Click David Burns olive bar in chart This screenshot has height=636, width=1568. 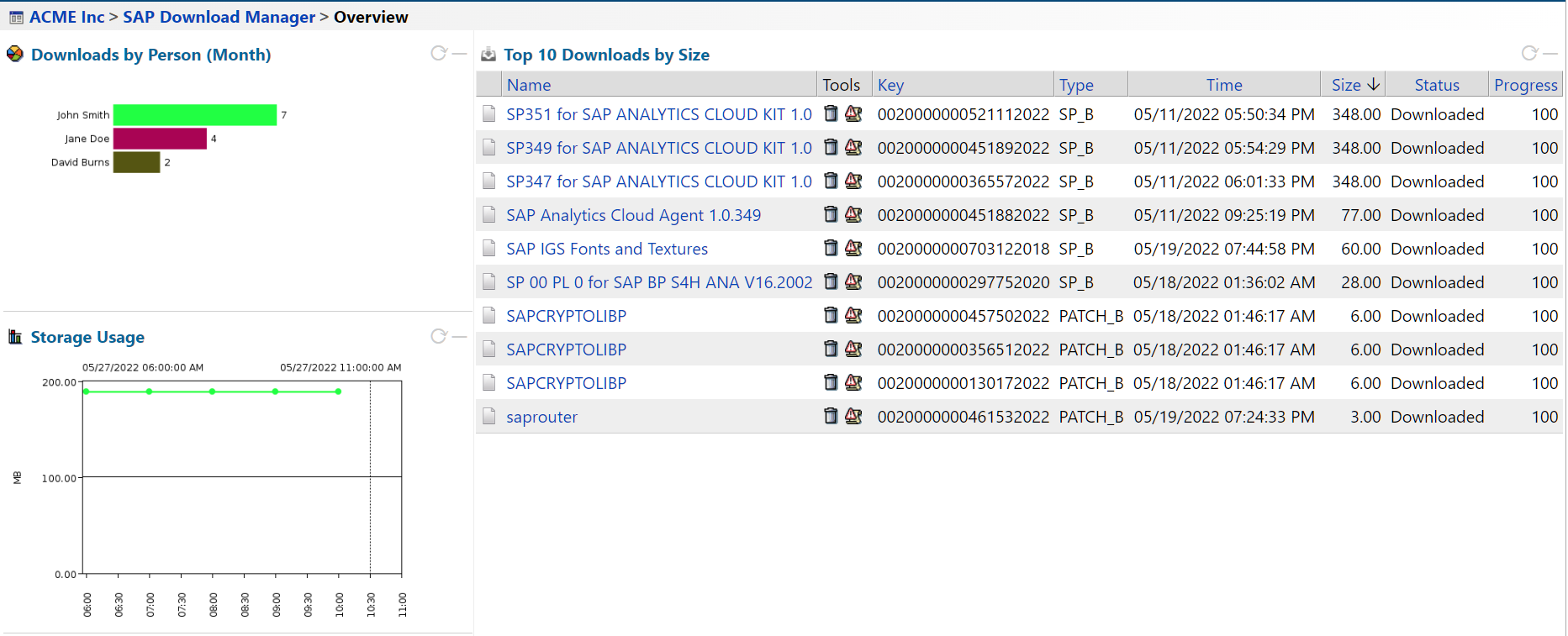click(x=136, y=162)
